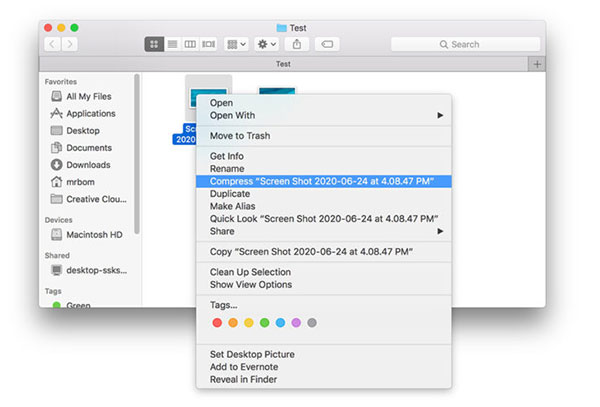Viewport: 600px width, 407px height.
Task: Click the Share toolbar icon
Action: click(x=297, y=44)
